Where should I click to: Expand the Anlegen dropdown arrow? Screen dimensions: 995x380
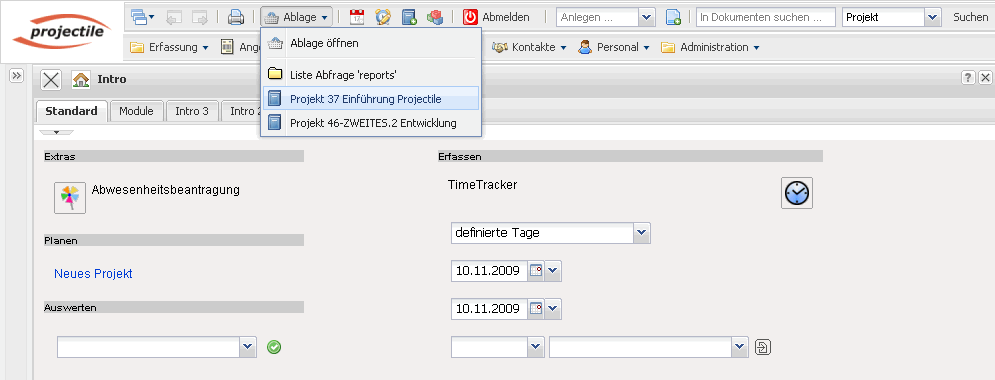coord(647,17)
